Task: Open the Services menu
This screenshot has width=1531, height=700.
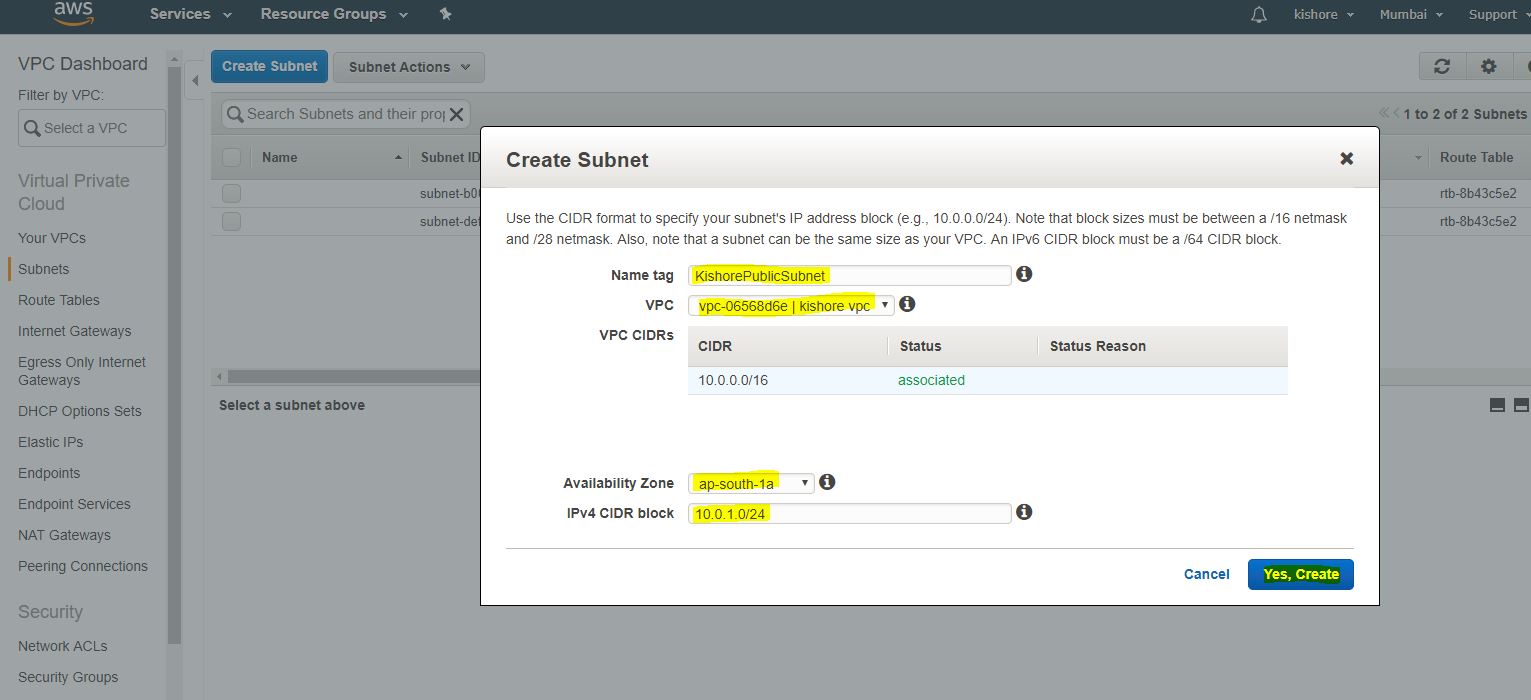Action: click(x=190, y=14)
